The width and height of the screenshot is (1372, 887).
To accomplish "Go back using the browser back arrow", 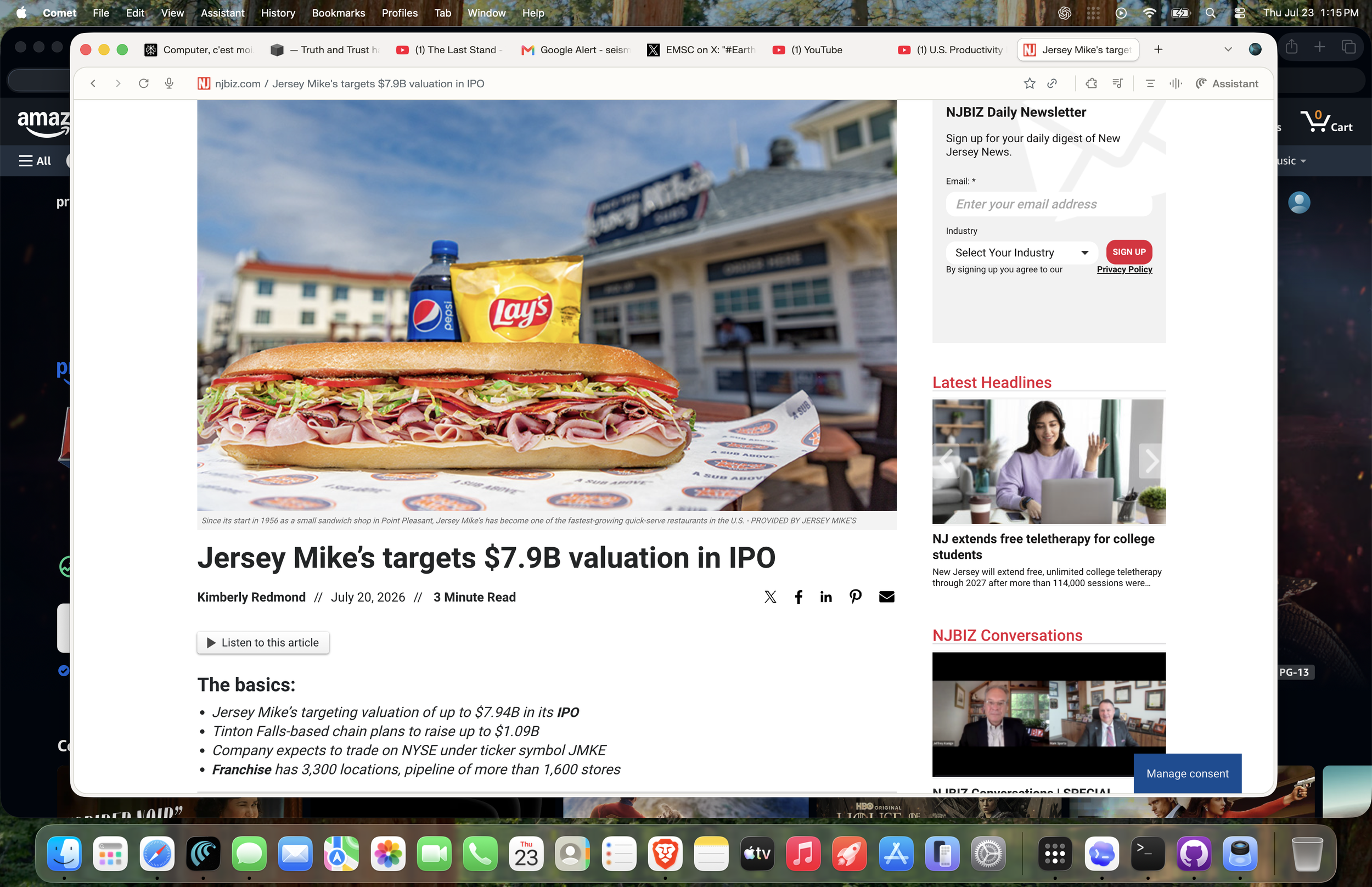I will coord(93,83).
